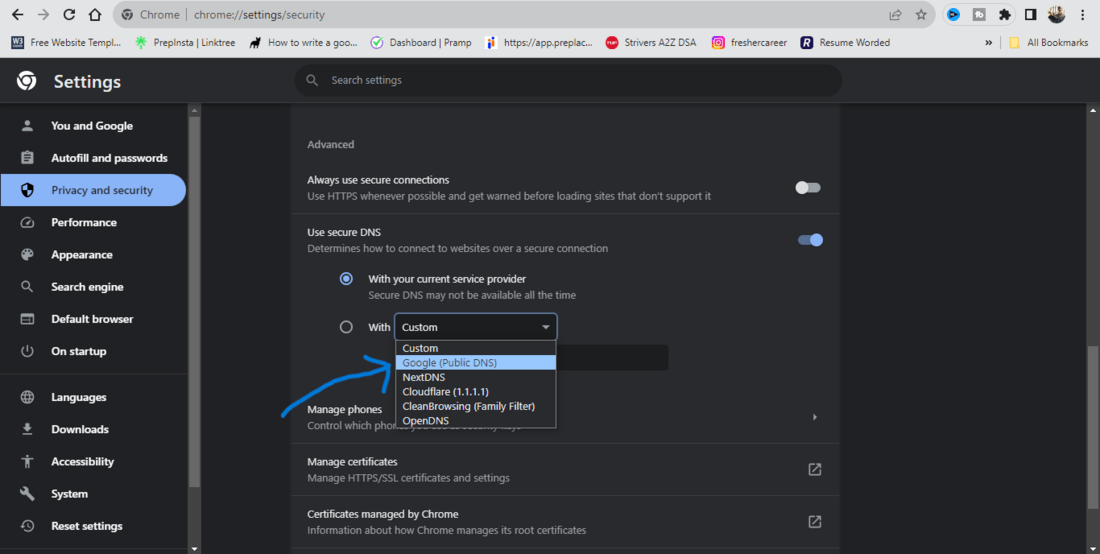Open You and Google settings
This screenshot has width=1100, height=554.
[93, 126]
